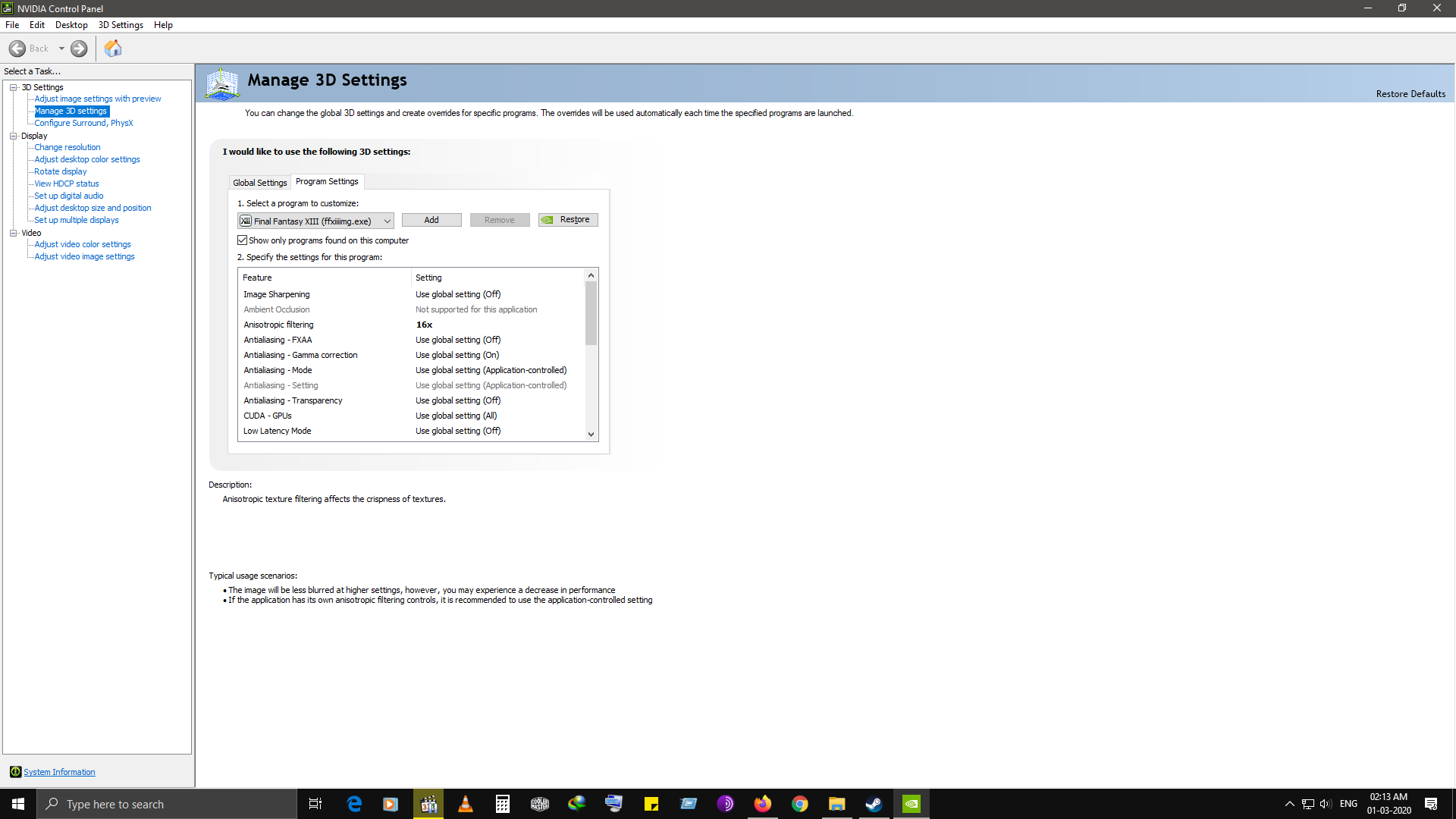1456x819 pixels.
Task: Click the NVIDIA icon in the taskbar
Action: click(911, 804)
